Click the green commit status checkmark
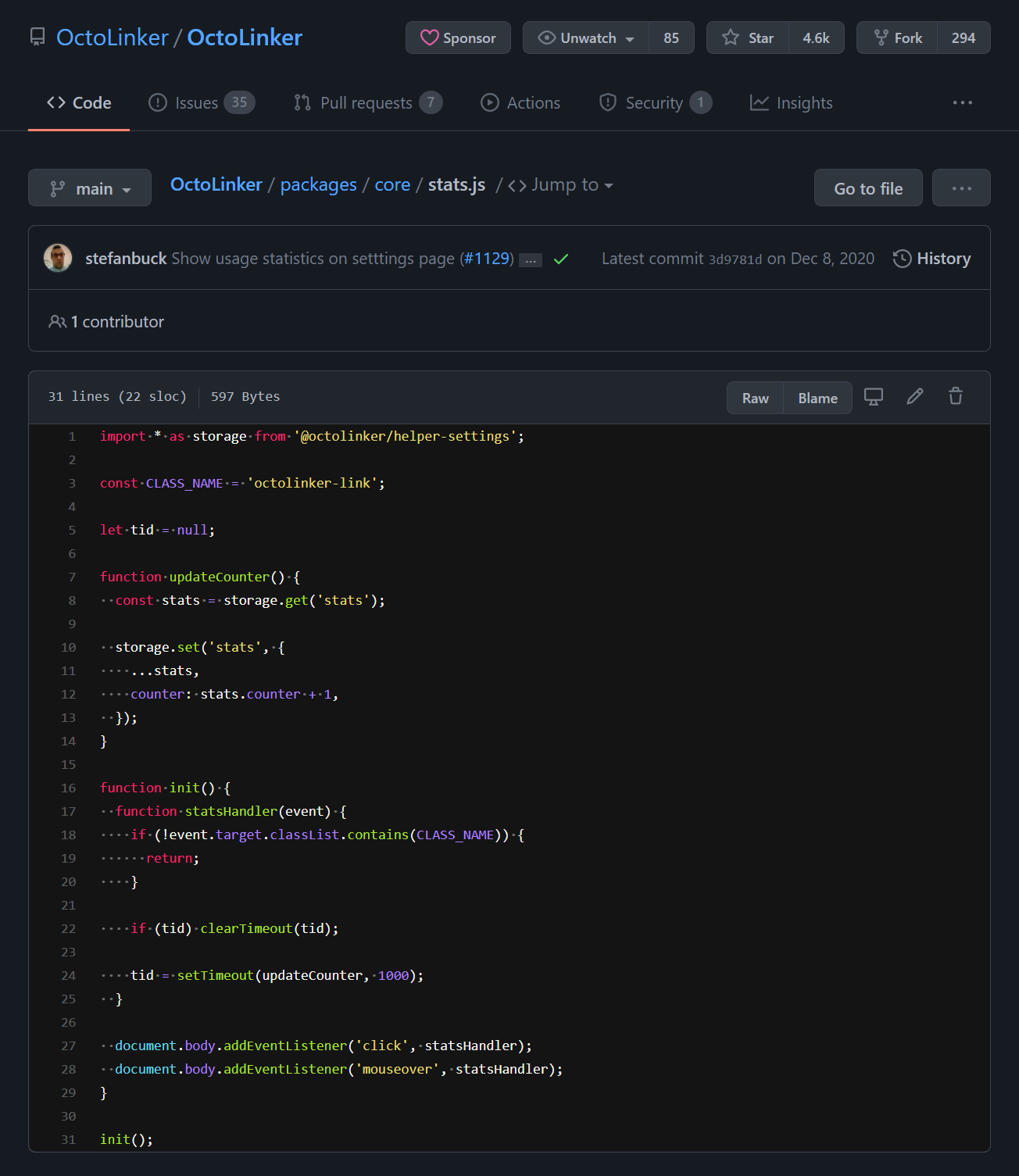The width and height of the screenshot is (1019, 1176). point(561,259)
